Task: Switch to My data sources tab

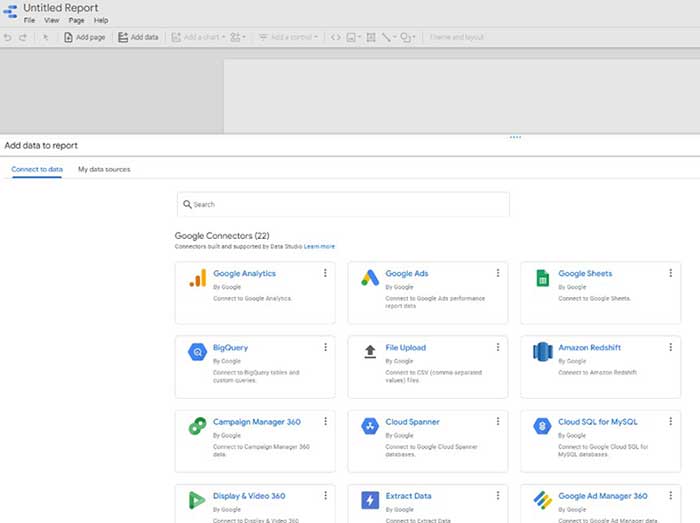Action: coord(104,169)
